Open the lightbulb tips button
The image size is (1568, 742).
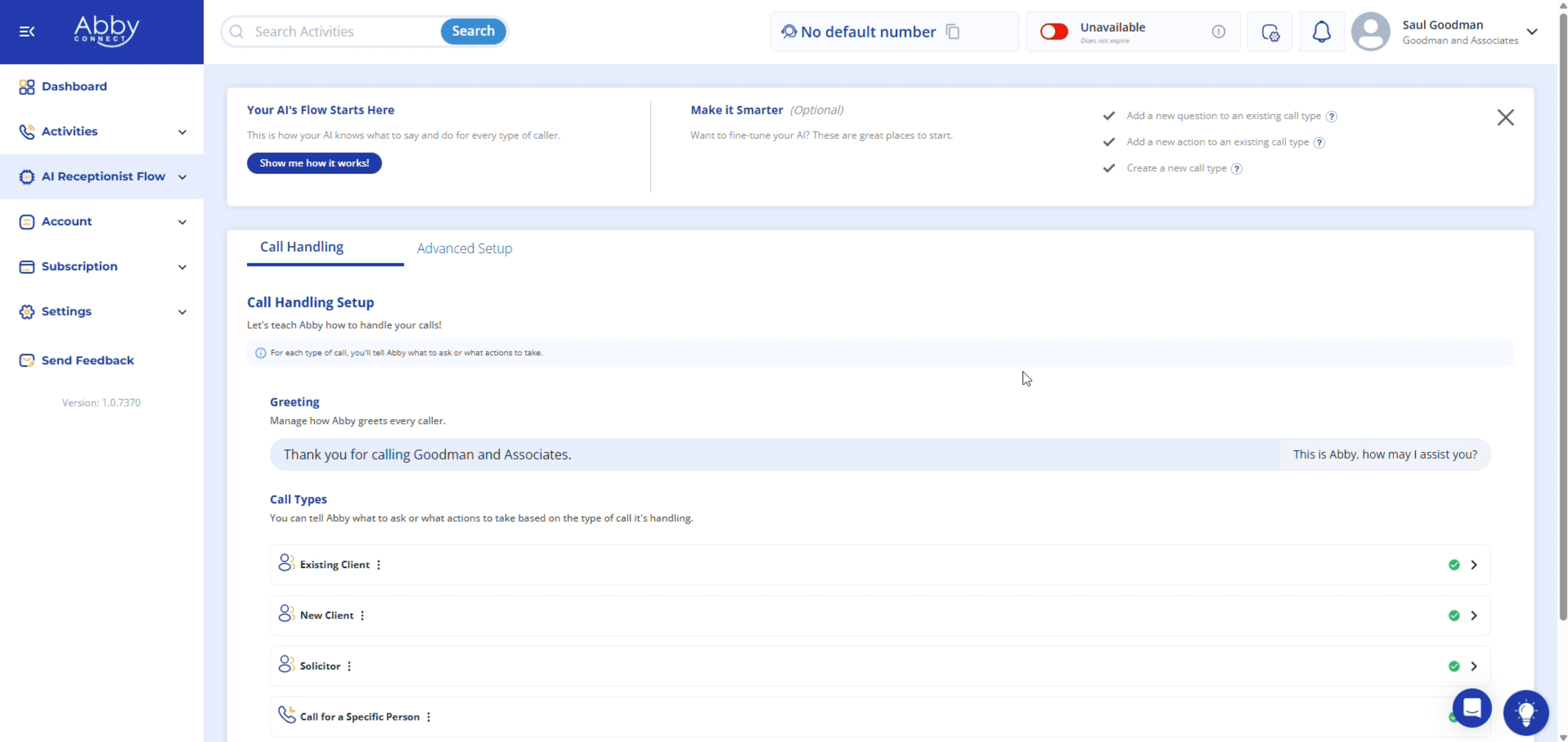1526,712
